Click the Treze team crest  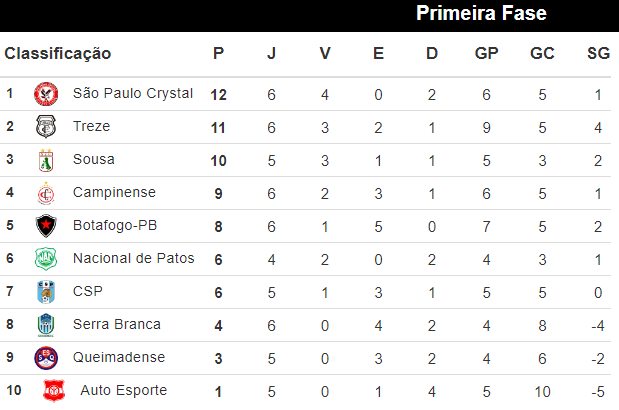[x=47, y=127]
